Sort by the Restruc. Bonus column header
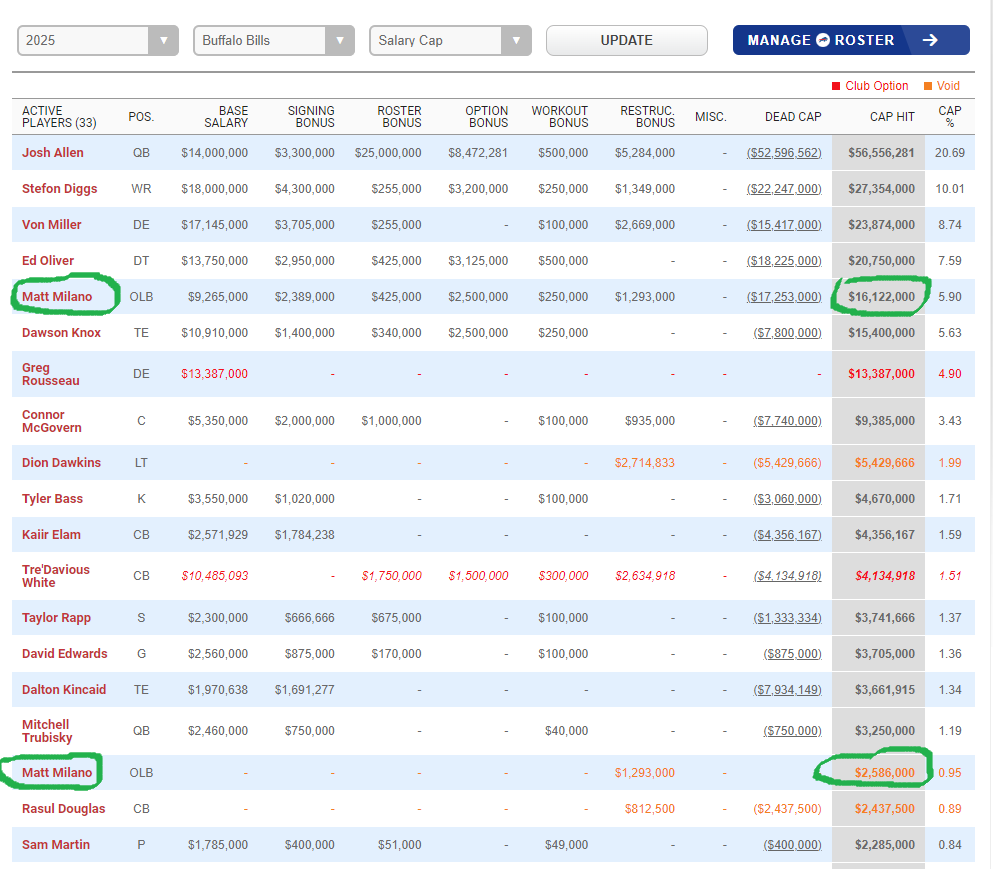The image size is (993, 869). coord(647,117)
